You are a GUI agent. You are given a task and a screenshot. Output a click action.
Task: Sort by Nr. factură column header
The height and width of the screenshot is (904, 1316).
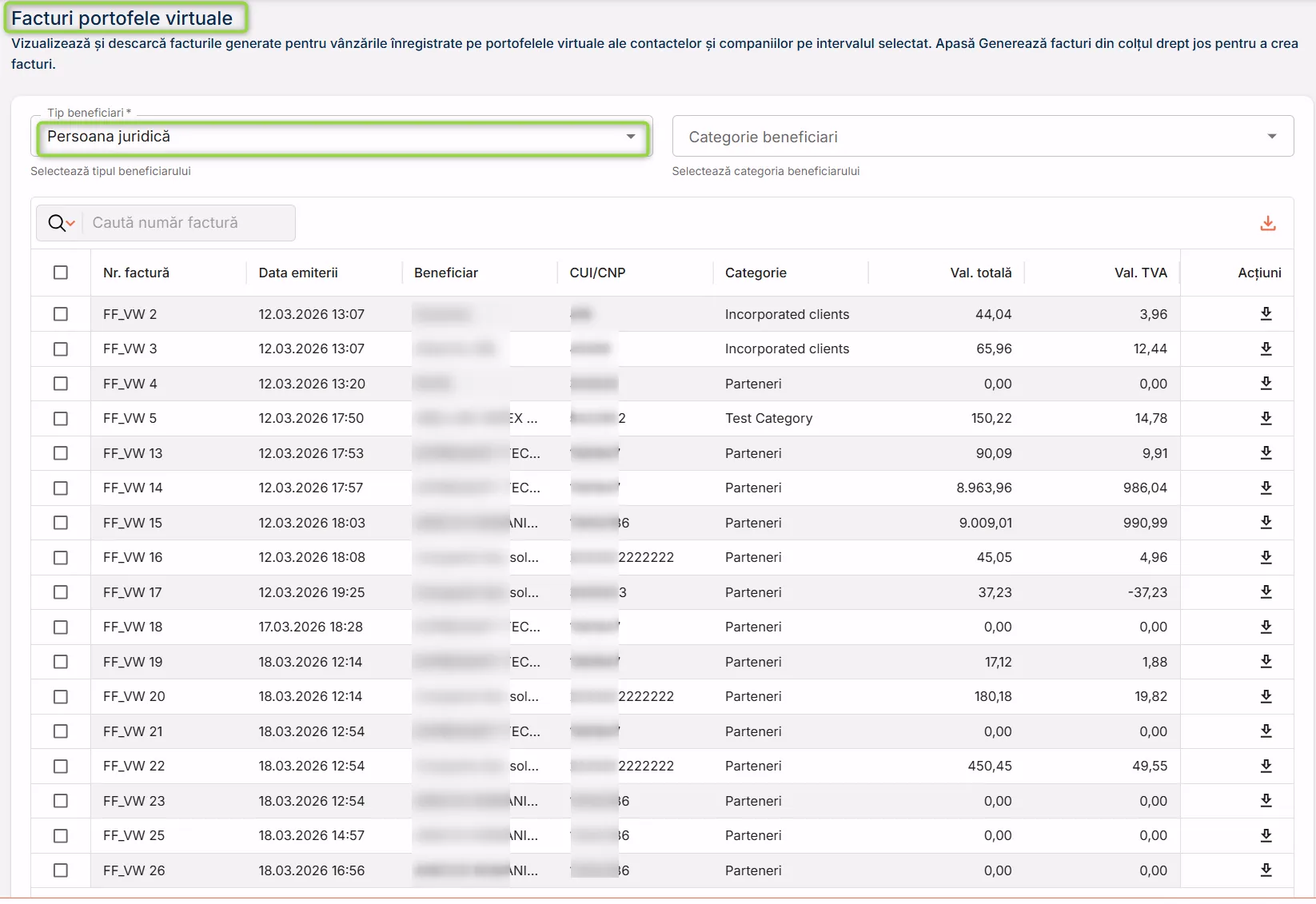[136, 273]
